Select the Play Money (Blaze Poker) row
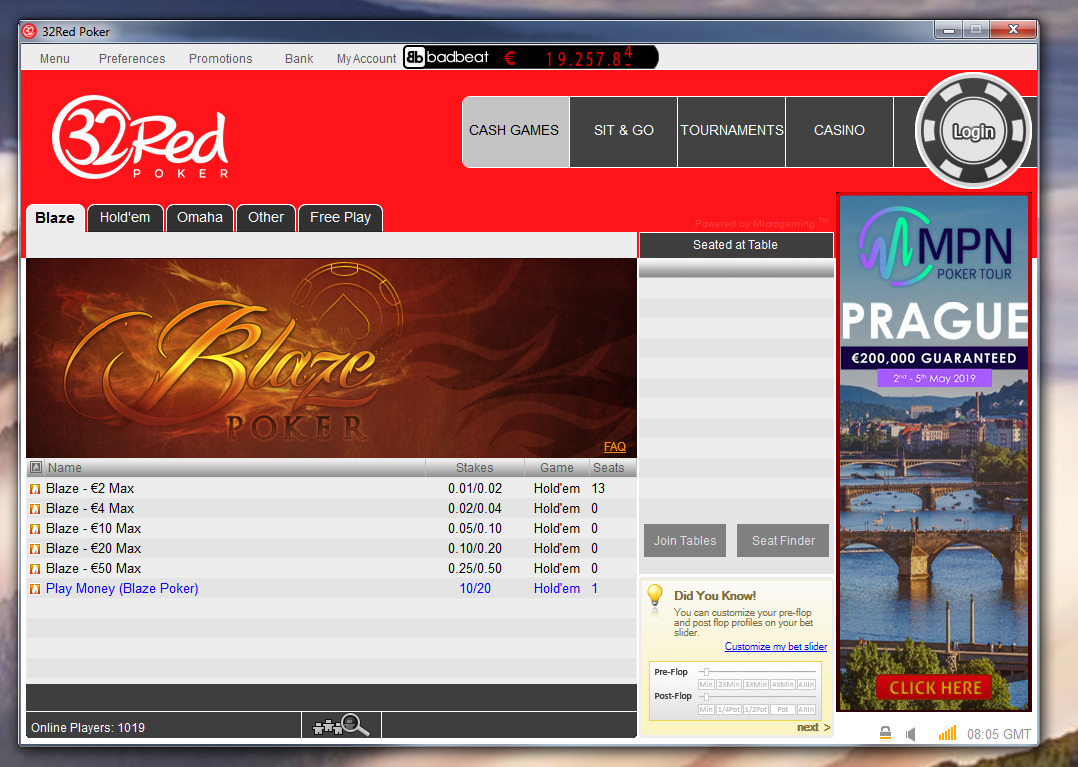 tap(331, 589)
